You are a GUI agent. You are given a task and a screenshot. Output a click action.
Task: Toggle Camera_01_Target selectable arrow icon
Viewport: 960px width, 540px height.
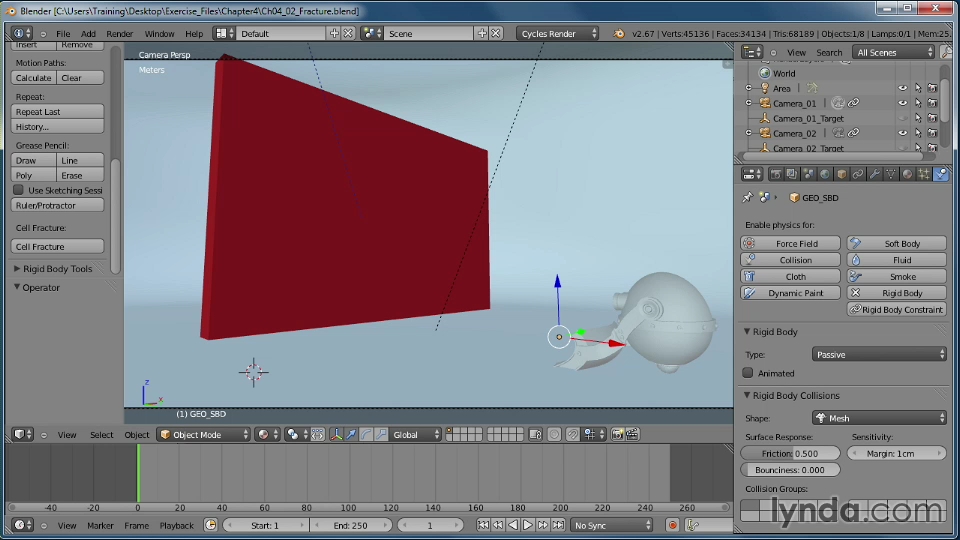click(918, 118)
